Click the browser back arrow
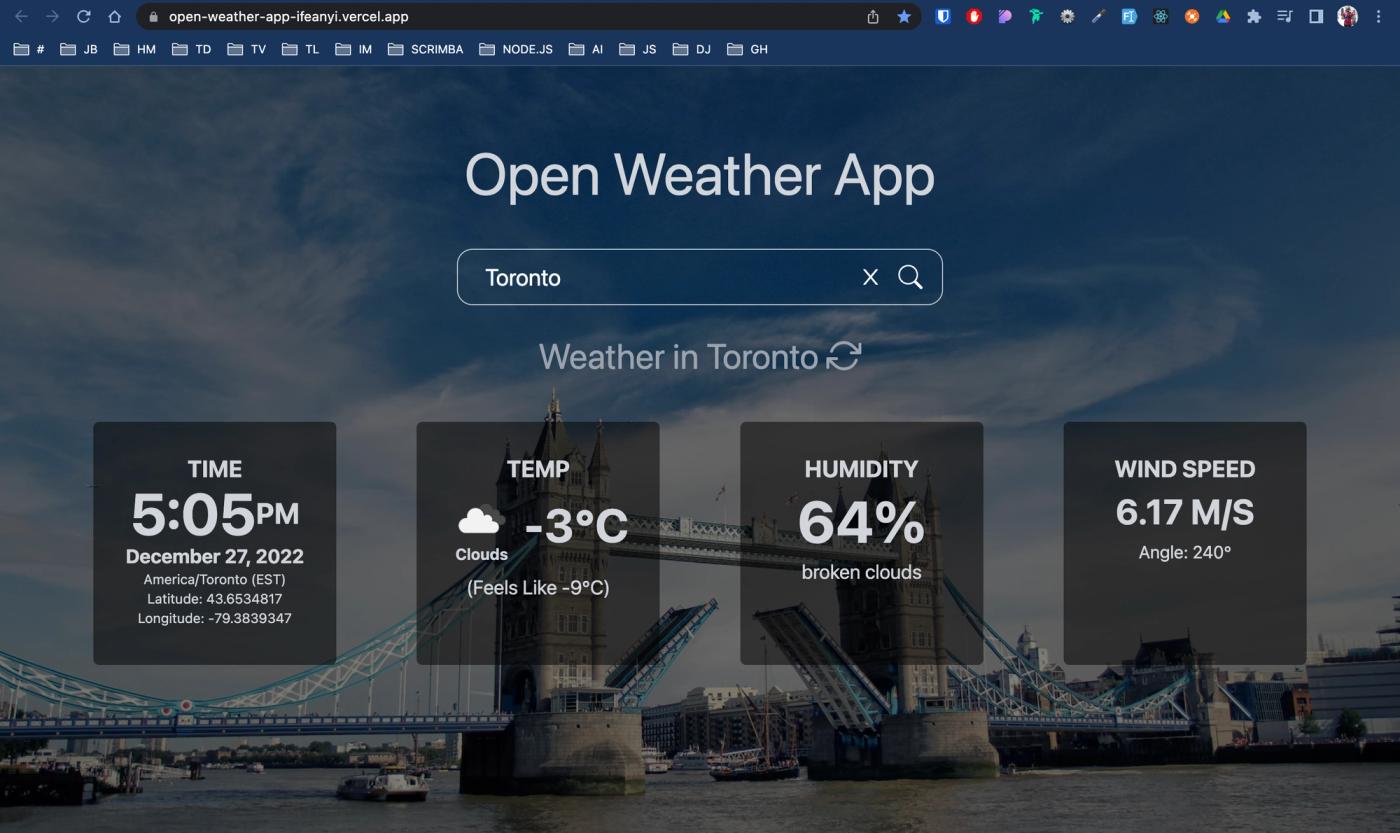Image resolution: width=1400 pixels, height=833 pixels. [21, 17]
